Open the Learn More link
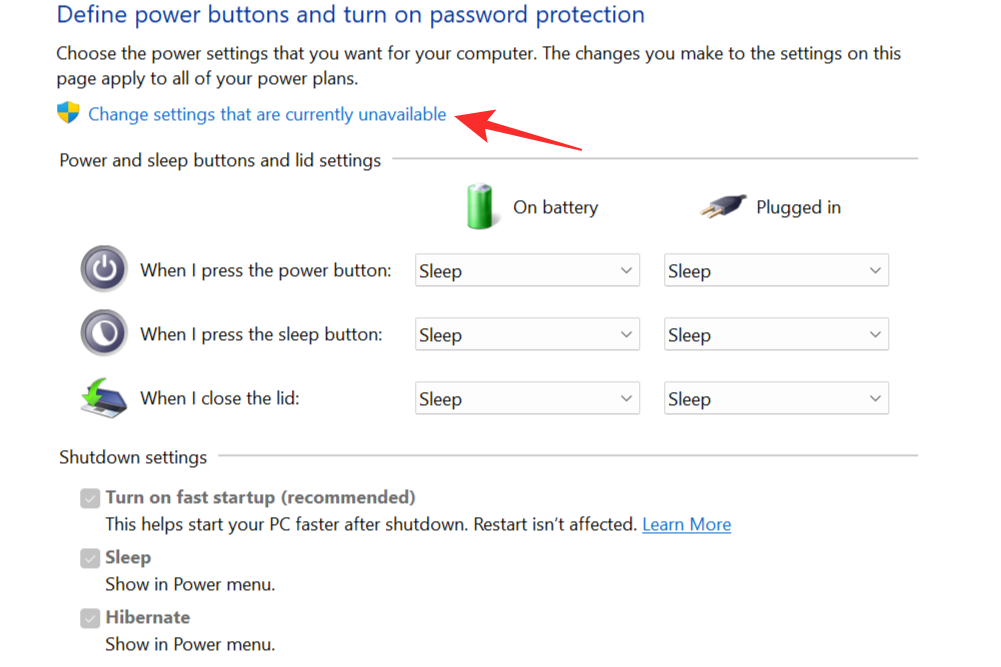 [686, 523]
